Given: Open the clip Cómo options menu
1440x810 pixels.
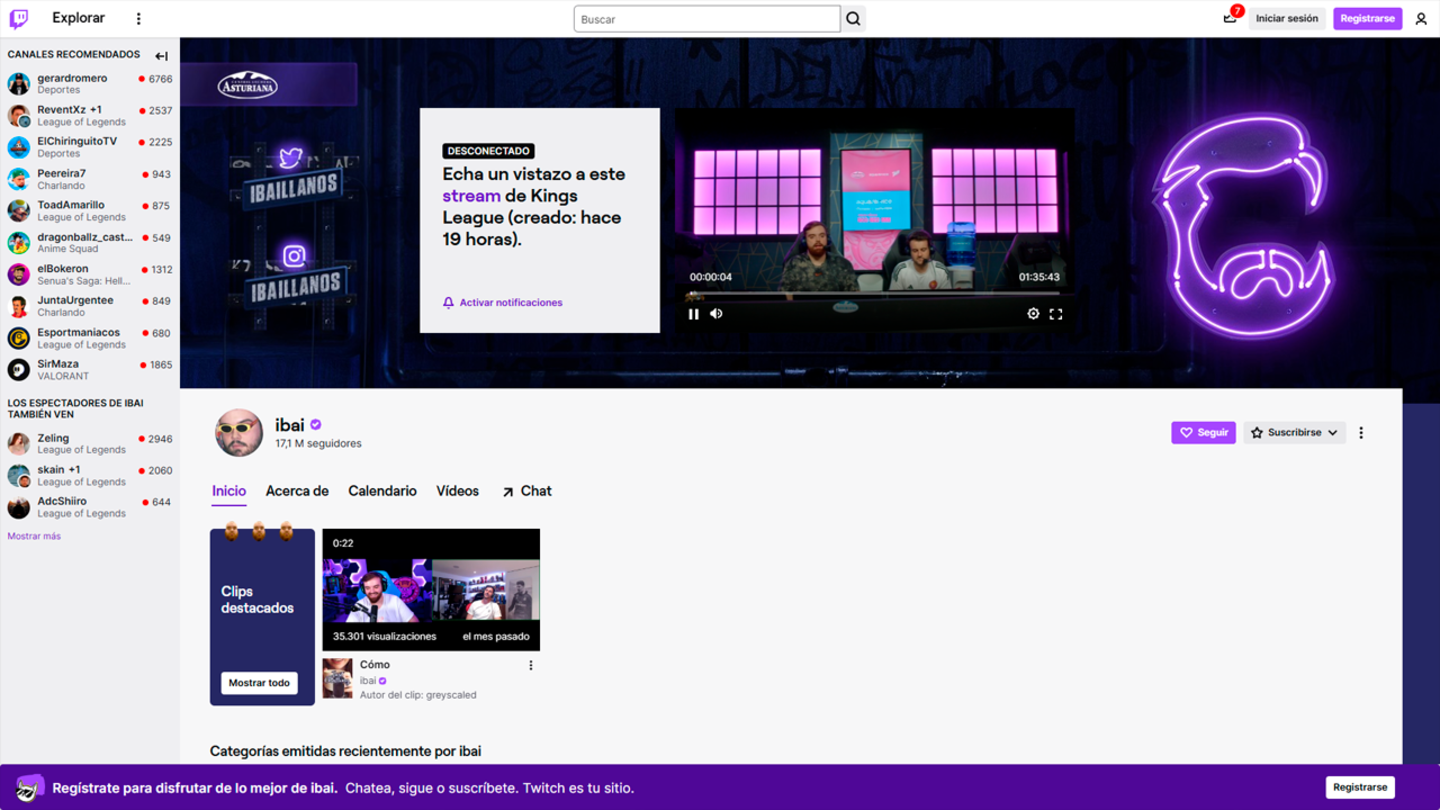Looking at the screenshot, I should click(x=530, y=665).
